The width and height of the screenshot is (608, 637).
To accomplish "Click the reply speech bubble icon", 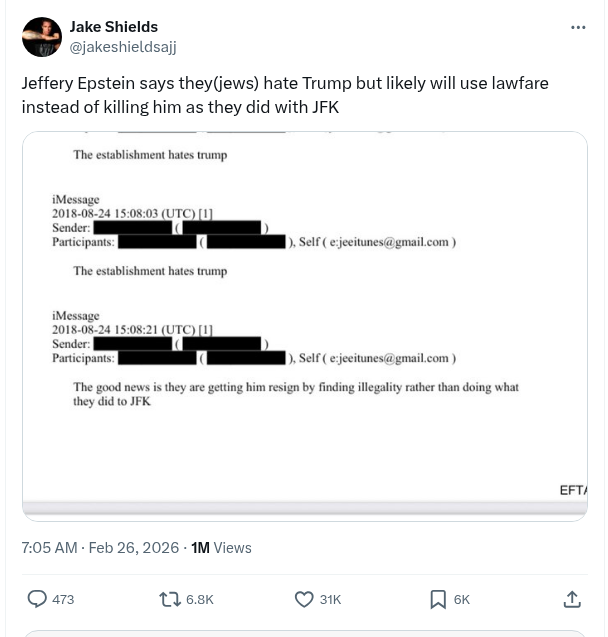I will 37,599.
